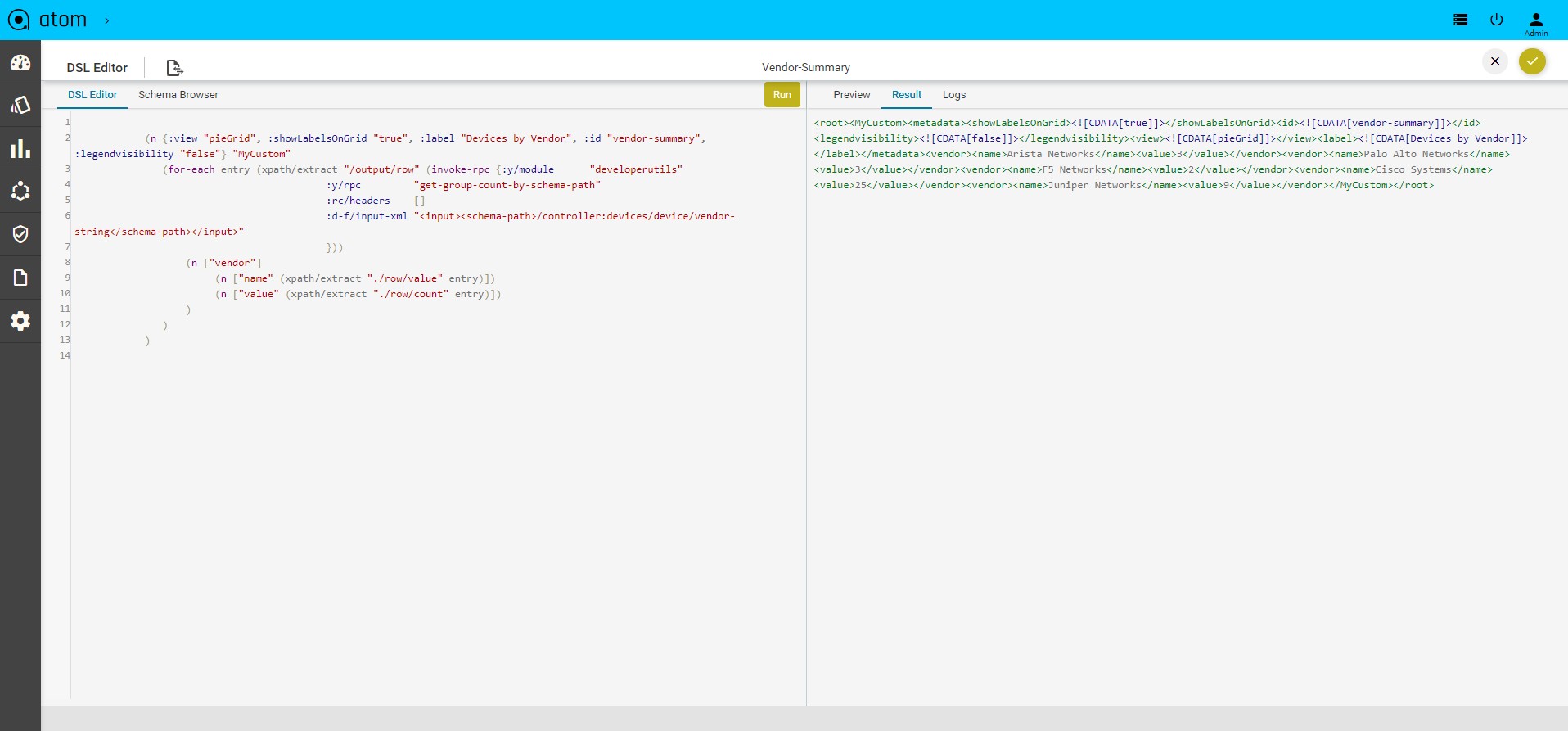The height and width of the screenshot is (731, 1568).
Task: Click the "Devices by Vendor" label string in code
Action: [x=516, y=138]
